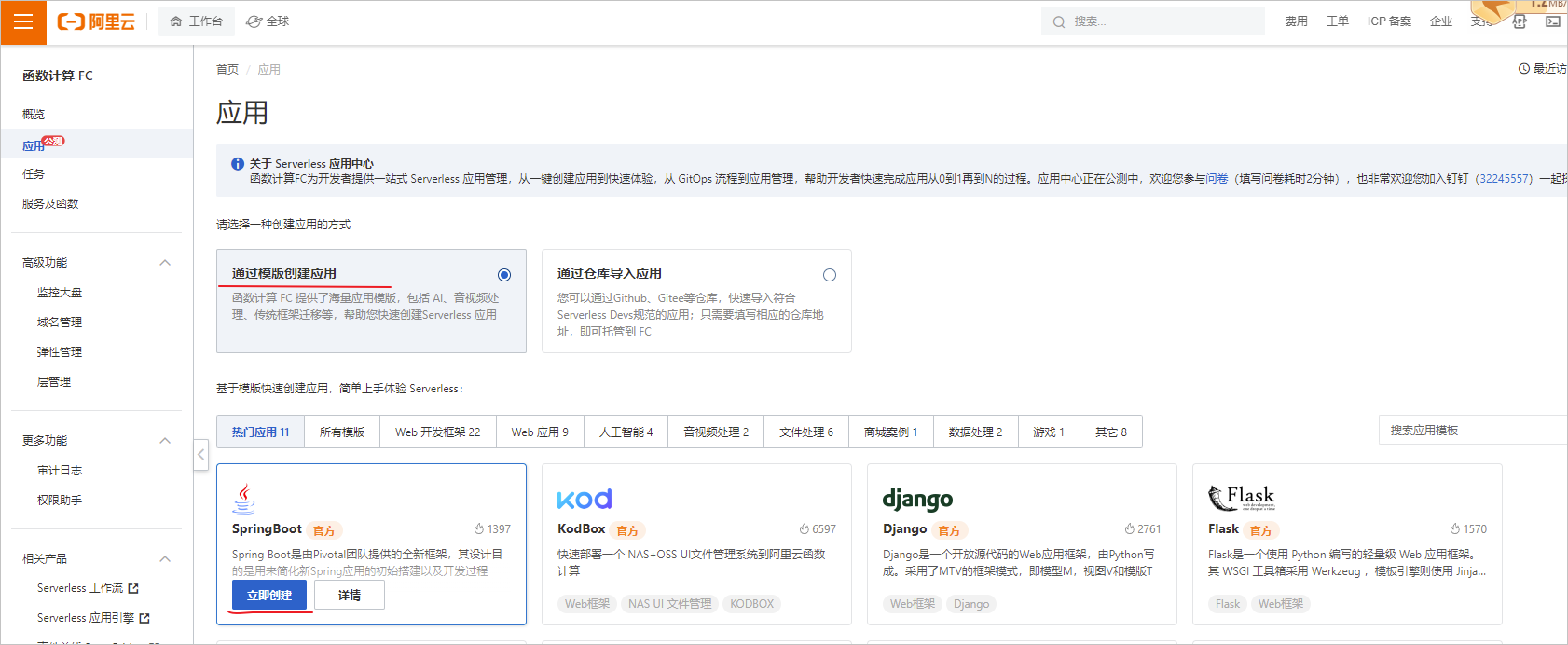
Task: Switch to 游戏 1 tab
Action: (1049, 432)
